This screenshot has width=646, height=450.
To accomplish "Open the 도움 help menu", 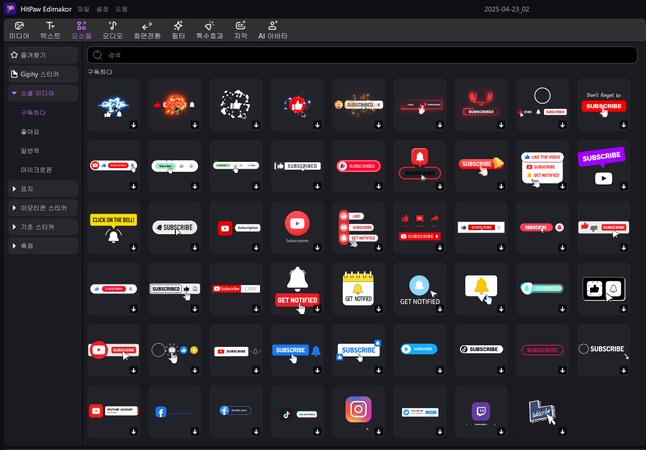I will [121, 9].
